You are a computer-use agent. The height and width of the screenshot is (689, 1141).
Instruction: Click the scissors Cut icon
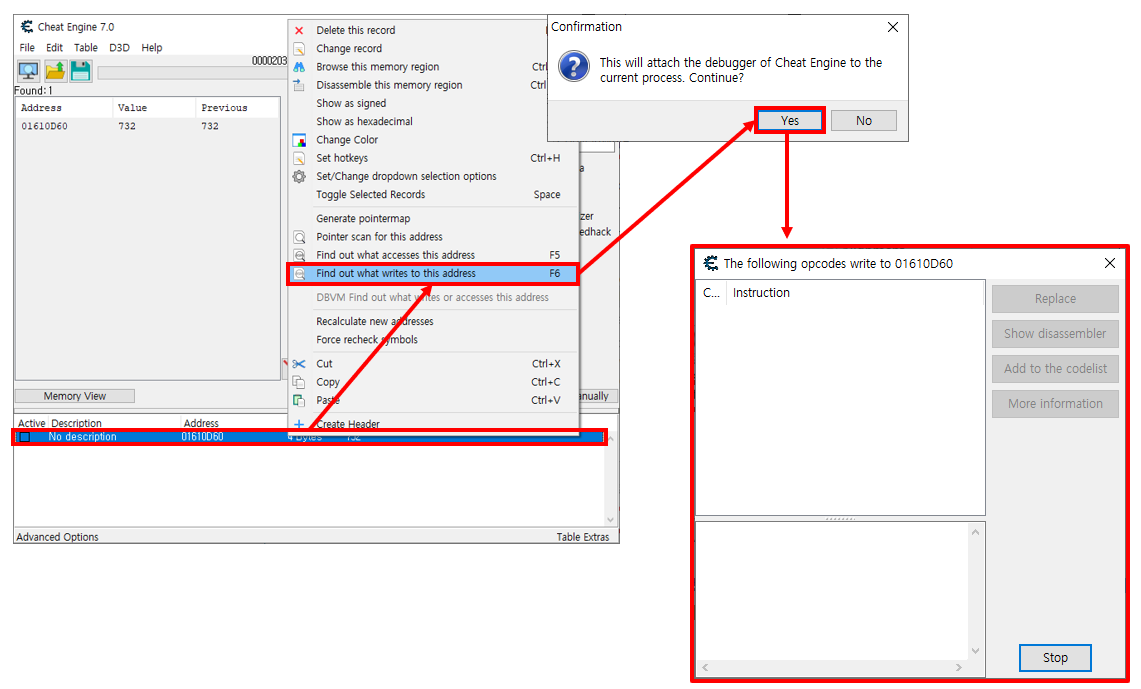point(299,364)
